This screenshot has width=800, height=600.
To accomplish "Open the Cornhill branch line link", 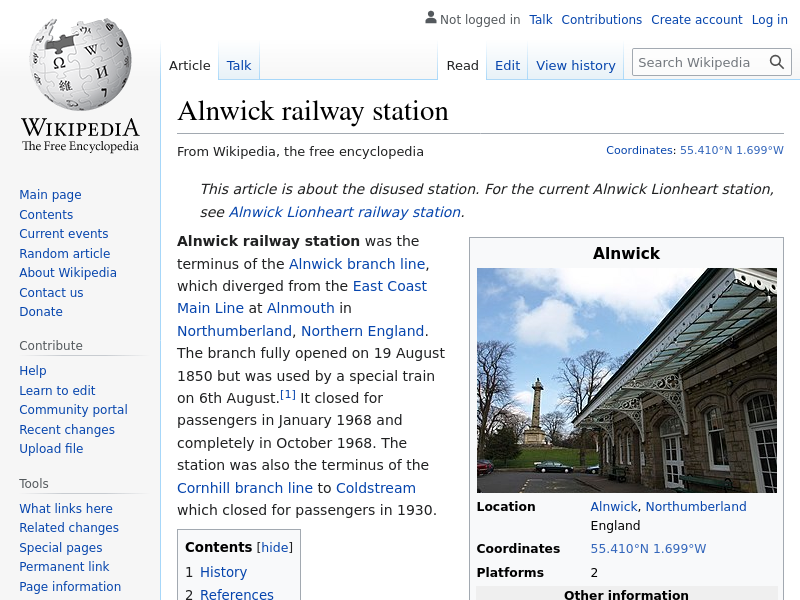I will 245,488.
